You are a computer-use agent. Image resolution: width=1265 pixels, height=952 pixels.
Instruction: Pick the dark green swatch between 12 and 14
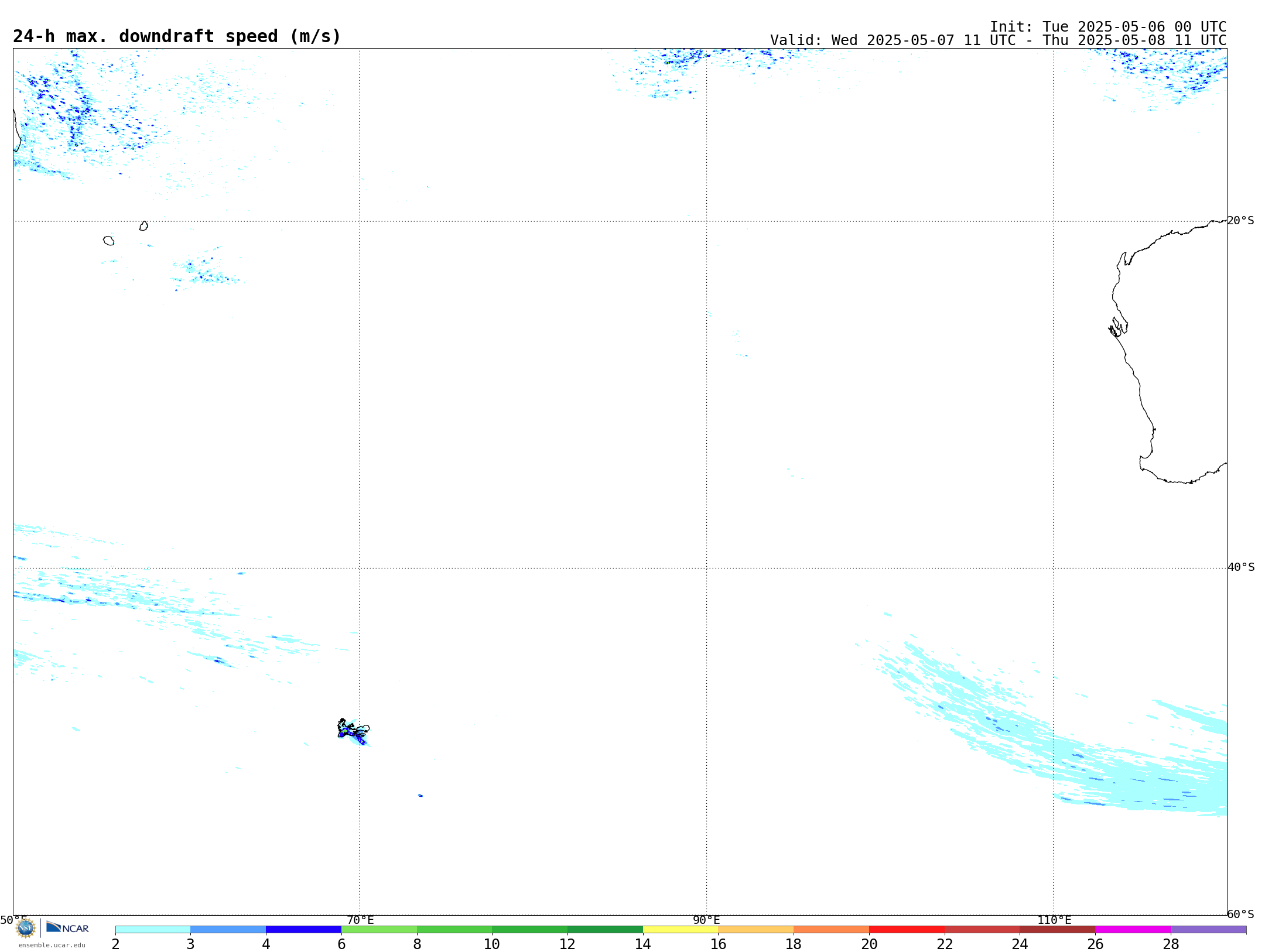(x=605, y=930)
